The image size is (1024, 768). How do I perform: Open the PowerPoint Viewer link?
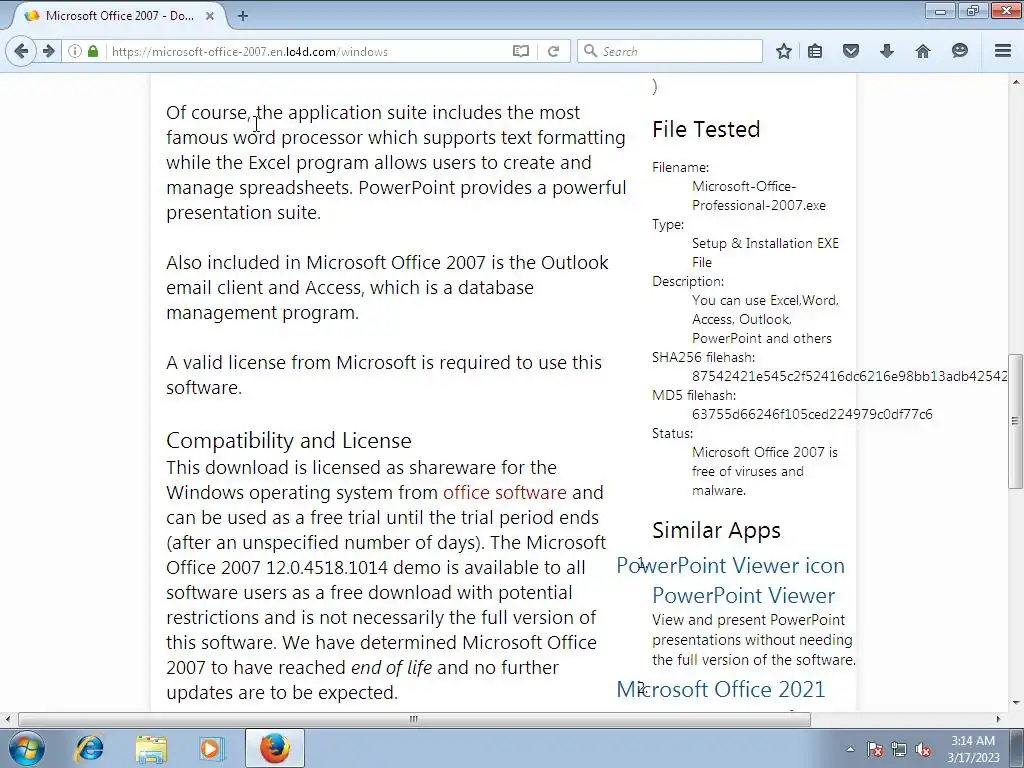point(743,595)
